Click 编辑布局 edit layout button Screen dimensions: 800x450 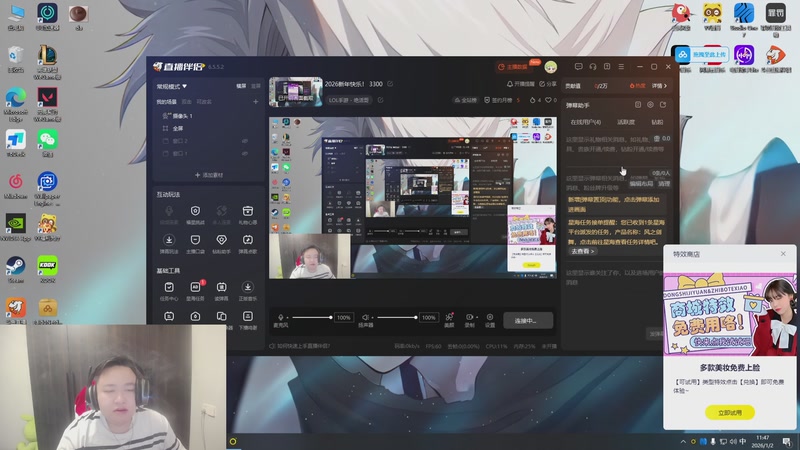[641, 184]
